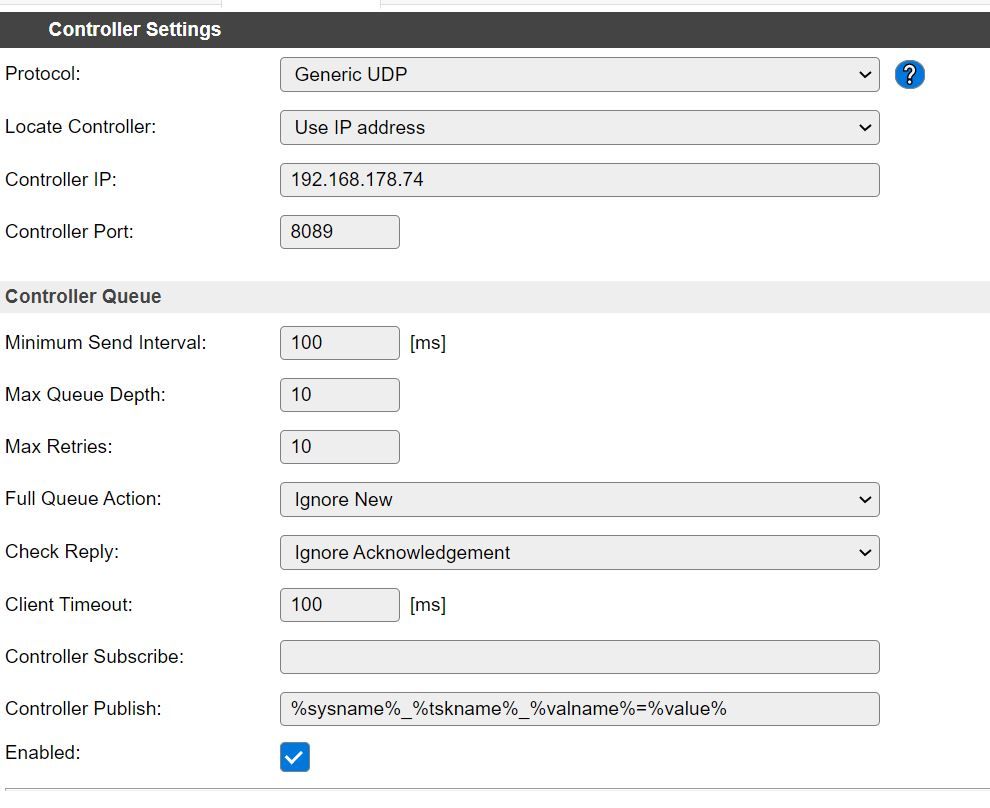
Task: Click into the Max Queue Depth field
Action: (x=339, y=395)
